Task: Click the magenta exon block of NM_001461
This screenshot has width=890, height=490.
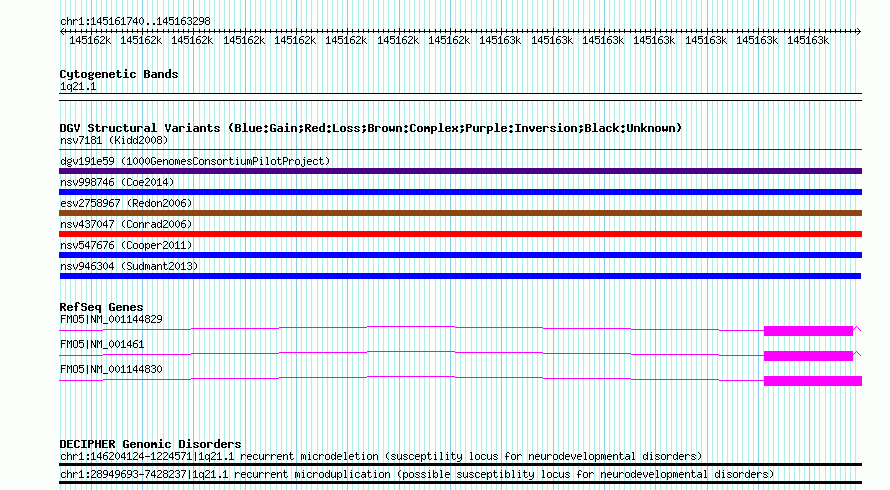Action: pyautogui.click(x=808, y=356)
